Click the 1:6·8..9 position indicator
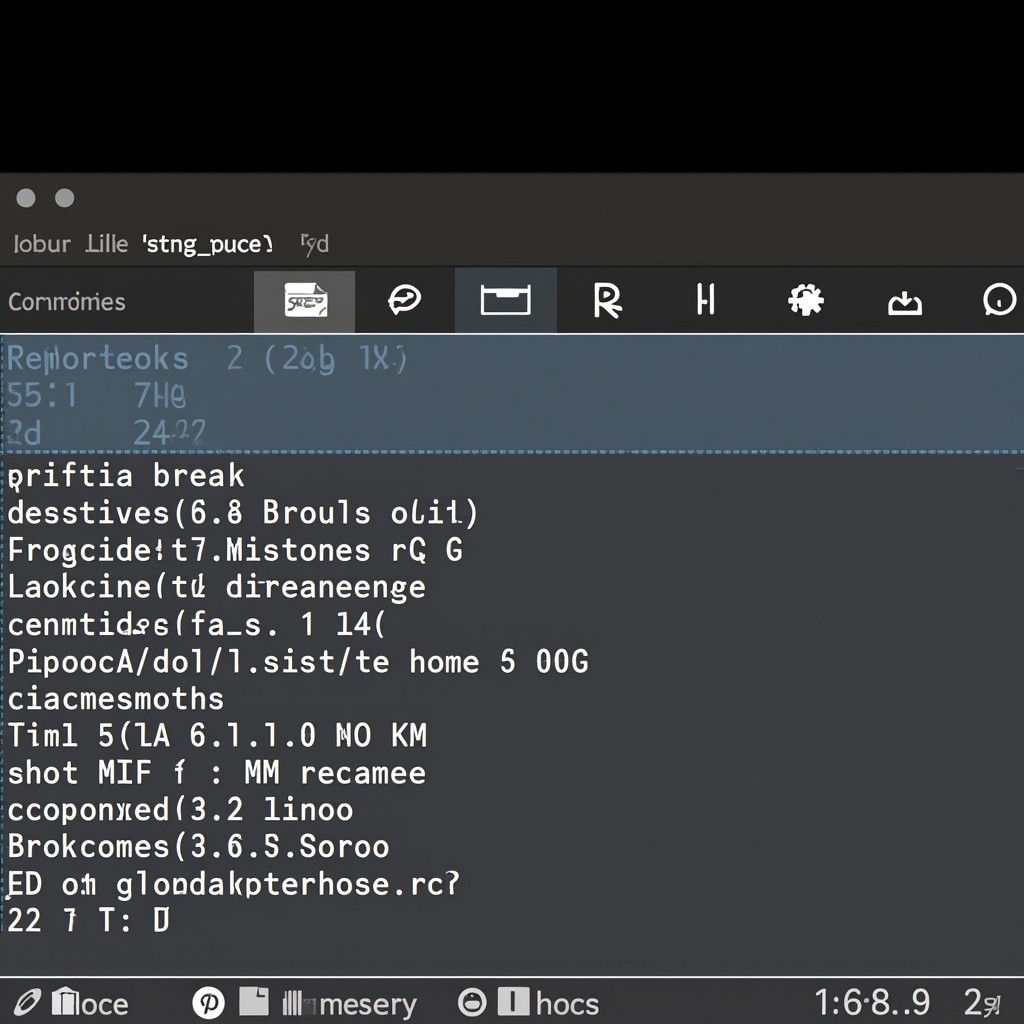Image resolution: width=1024 pixels, height=1024 pixels. coord(872,1002)
